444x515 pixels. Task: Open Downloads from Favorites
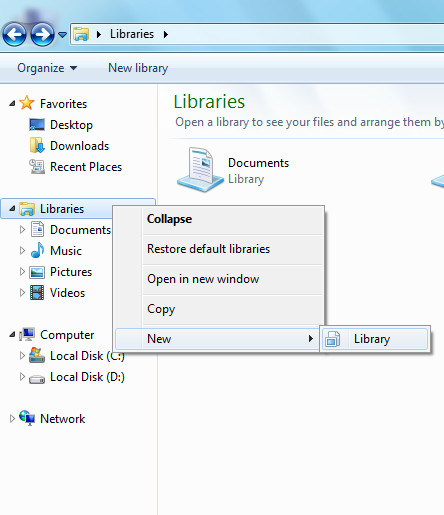point(79,146)
